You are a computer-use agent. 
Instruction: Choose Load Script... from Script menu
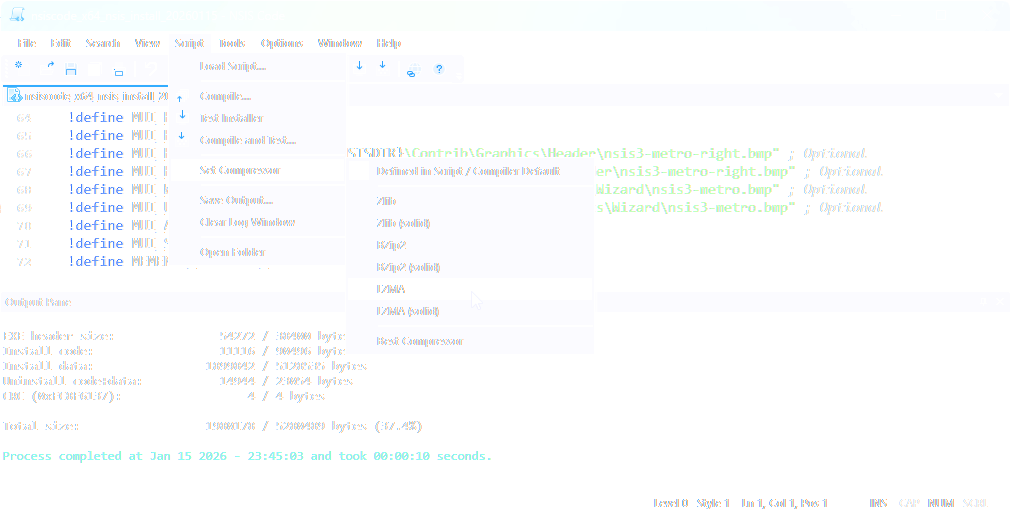tap(258, 66)
